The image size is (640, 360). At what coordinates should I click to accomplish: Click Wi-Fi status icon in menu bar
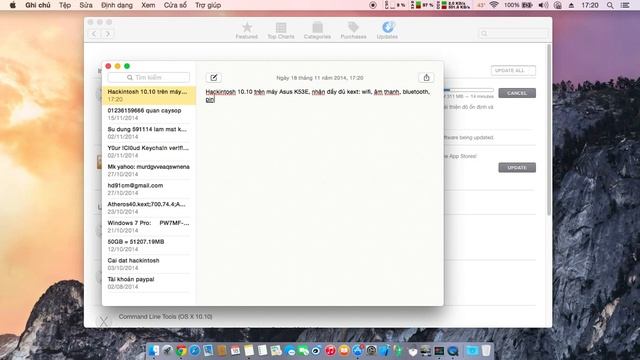coord(494,5)
